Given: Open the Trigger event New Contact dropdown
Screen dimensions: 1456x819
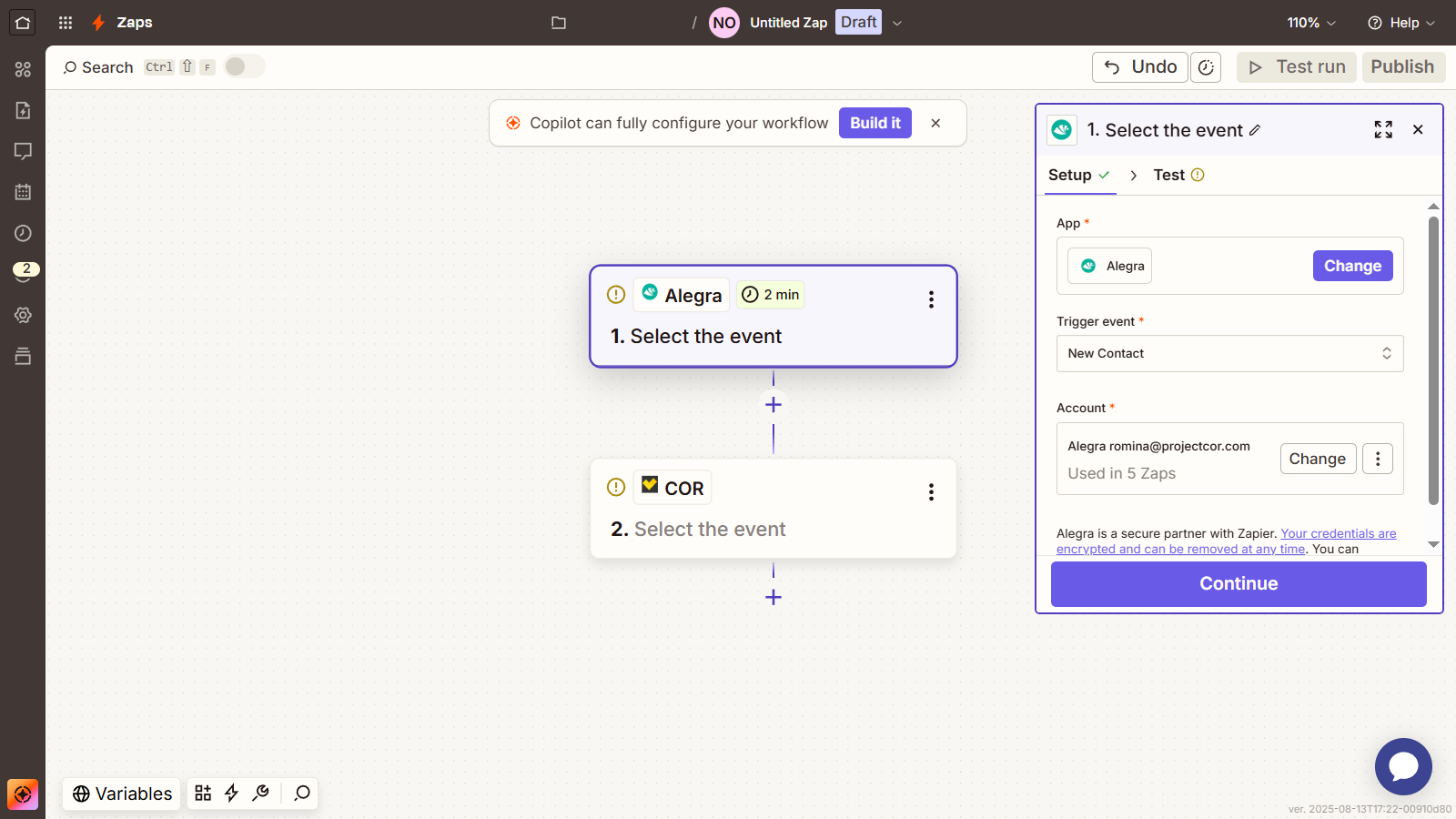Looking at the screenshot, I should coord(1229,353).
